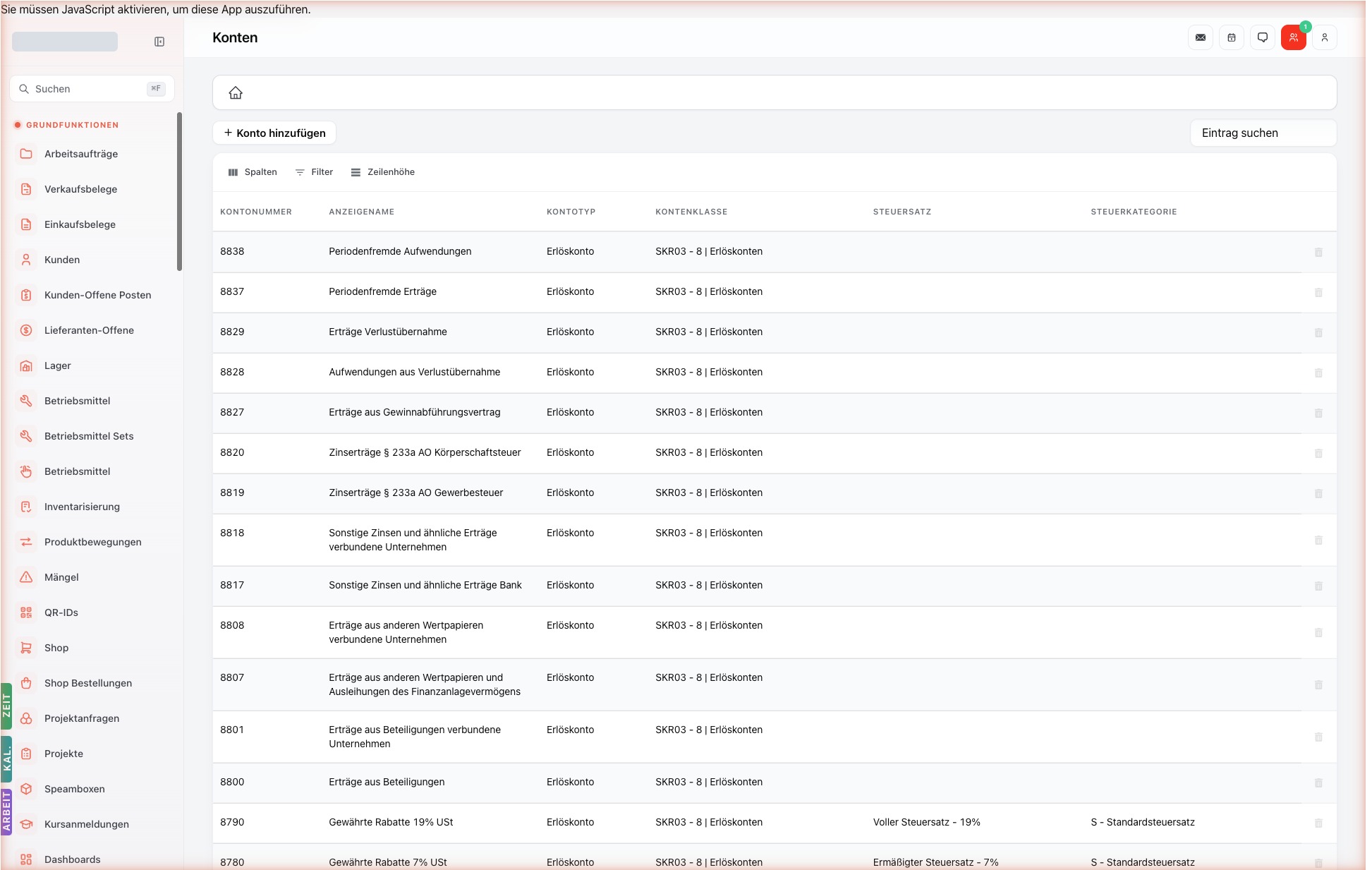Click Zinserträge § 233a AO Gewerbesteuer
This screenshot has width=1372, height=870.
[x=416, y=493]
